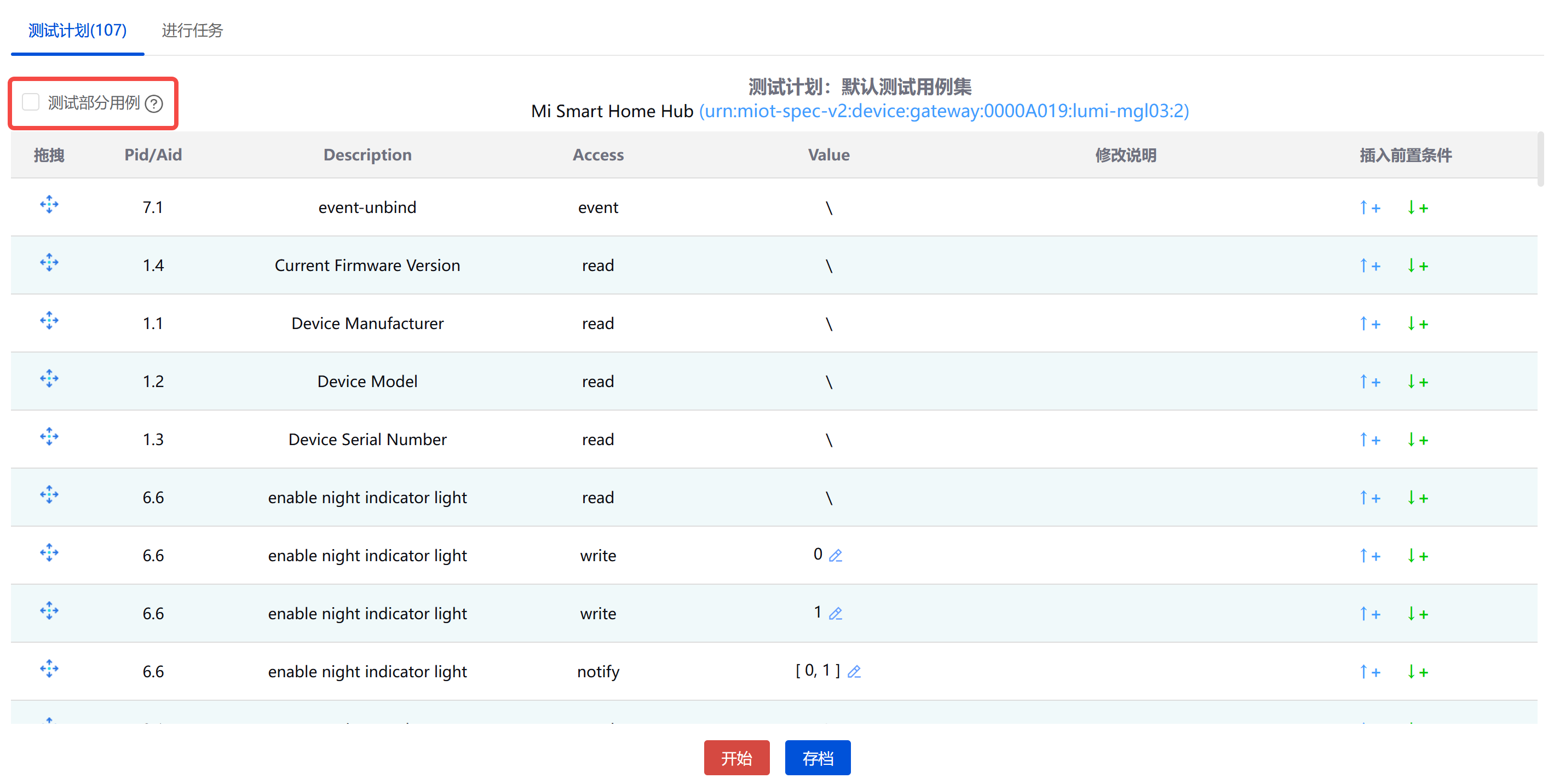Insert precondition above the 6.6 read row

point(1369,498)
